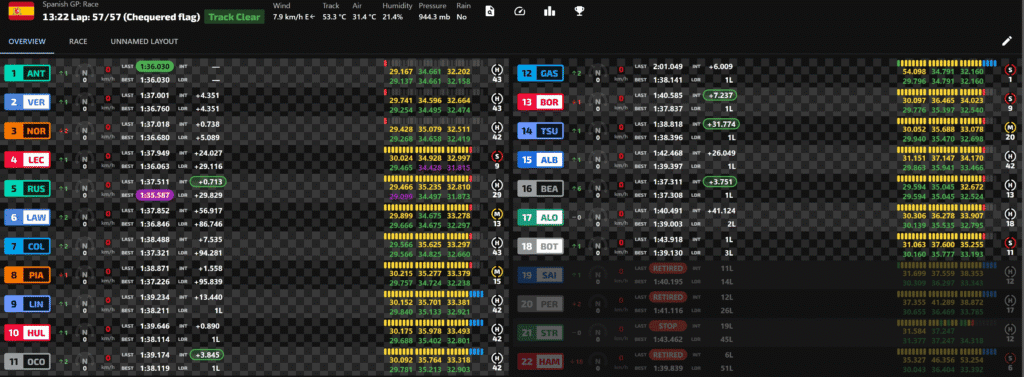Click GAS's mini-sector bar strip
This screenshot has width=1024, height=377.
coord(946,63)
